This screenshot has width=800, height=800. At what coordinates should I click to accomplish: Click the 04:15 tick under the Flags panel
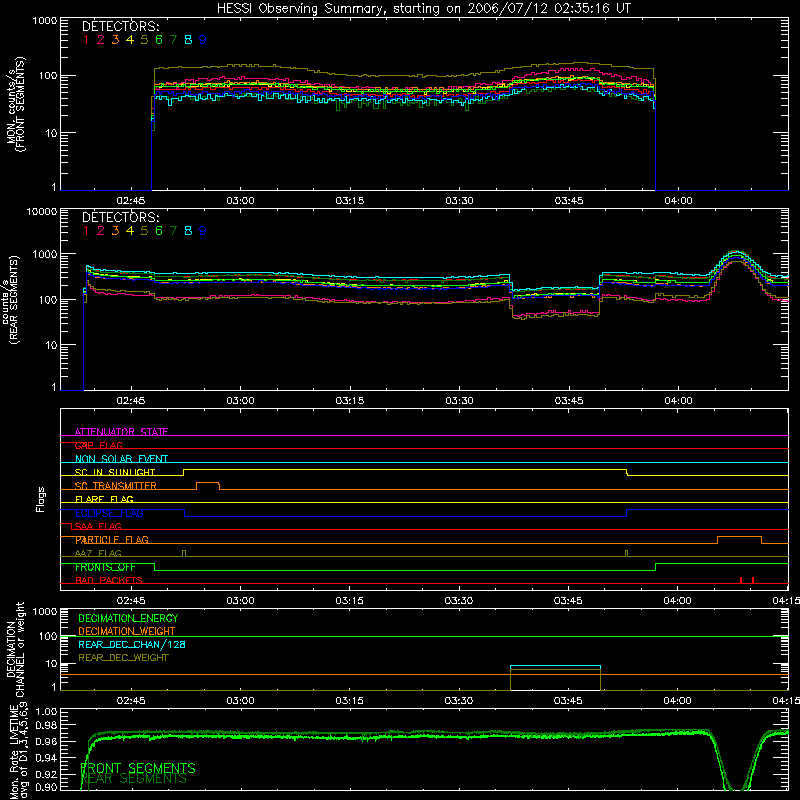click(786, 601)
